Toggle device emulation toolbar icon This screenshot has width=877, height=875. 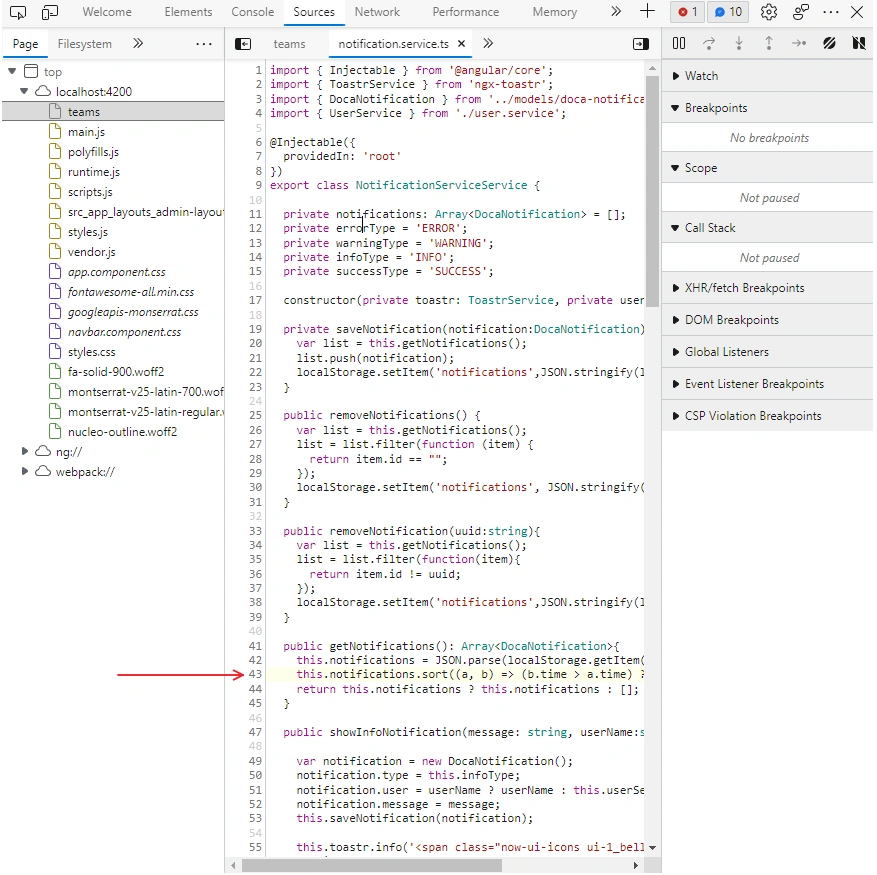coord(50,12)
